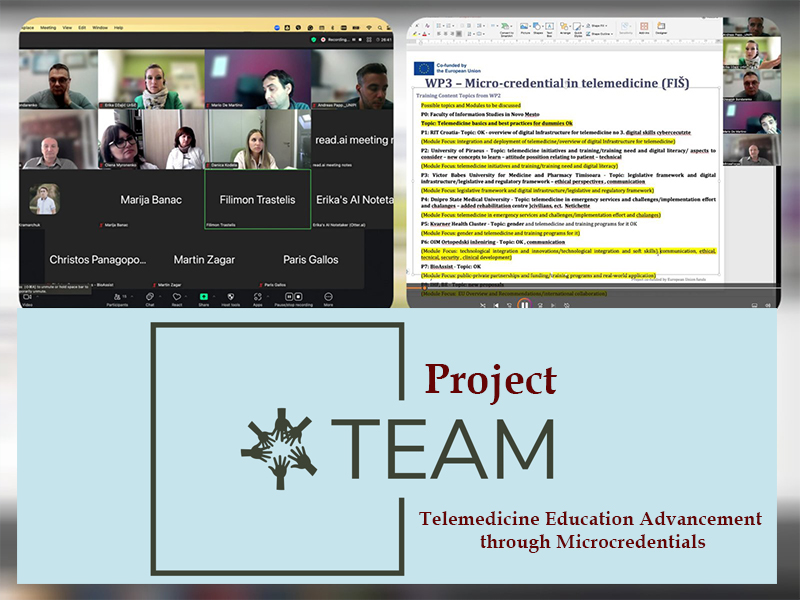Select the Marija Banac participant tile
The height and width of the screenshot is (600, 800).
pos(151,199)
